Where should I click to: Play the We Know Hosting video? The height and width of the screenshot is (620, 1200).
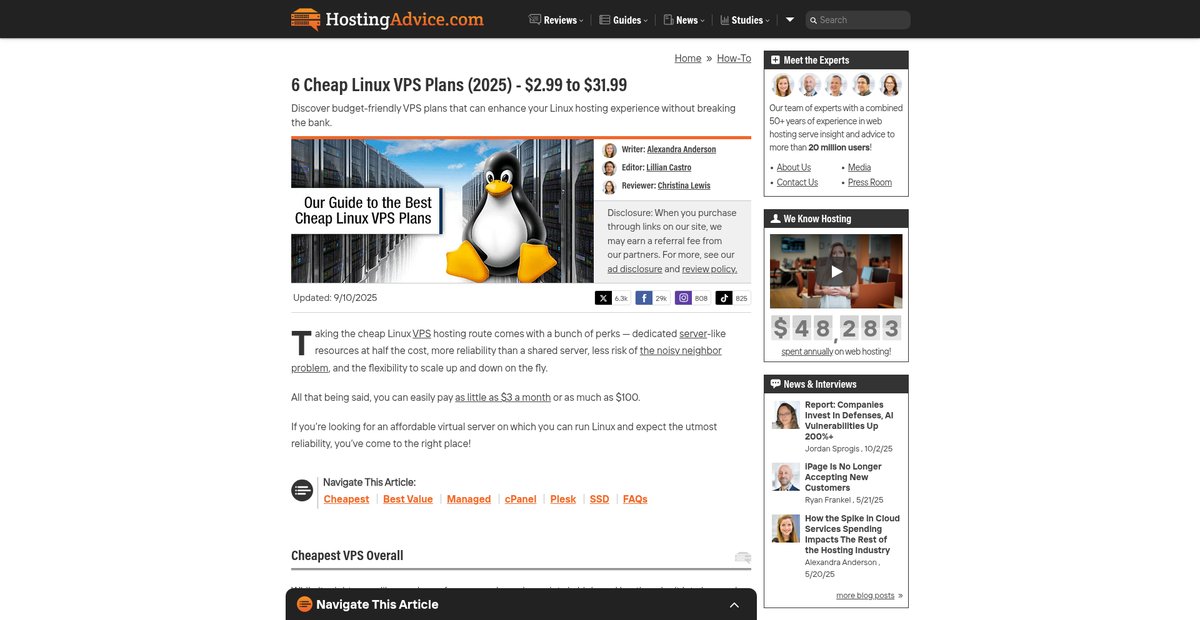(836, 271)
